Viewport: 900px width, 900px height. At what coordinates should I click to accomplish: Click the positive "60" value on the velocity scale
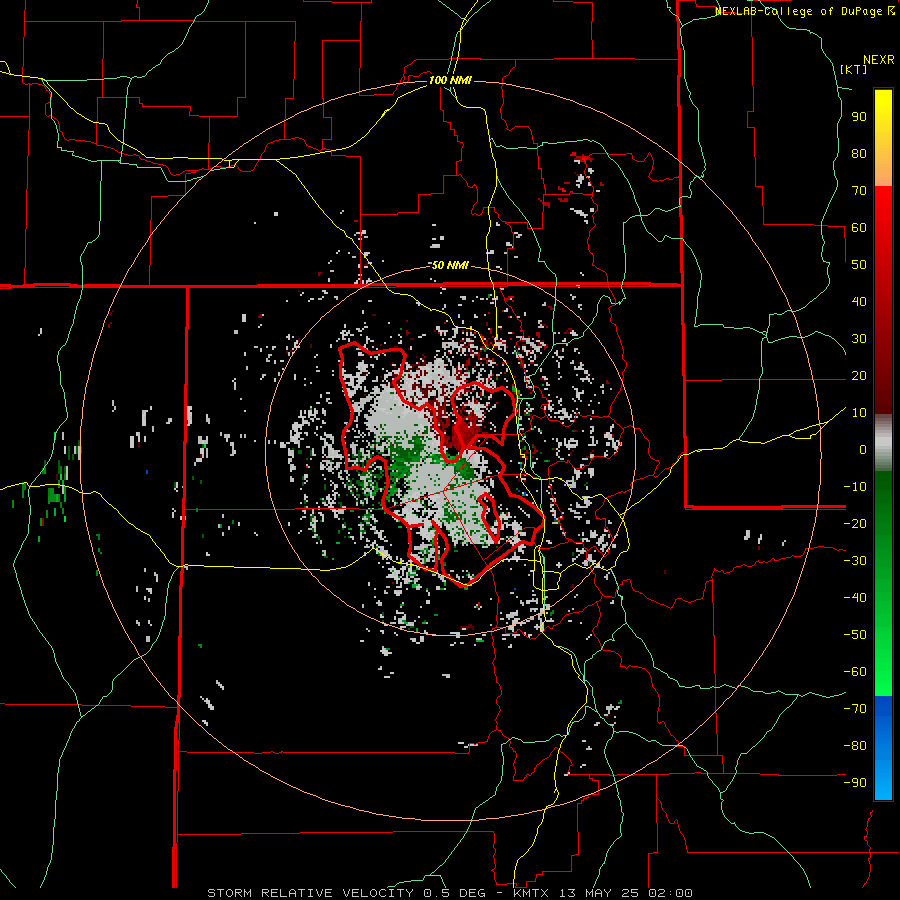[x=859, y=227]
